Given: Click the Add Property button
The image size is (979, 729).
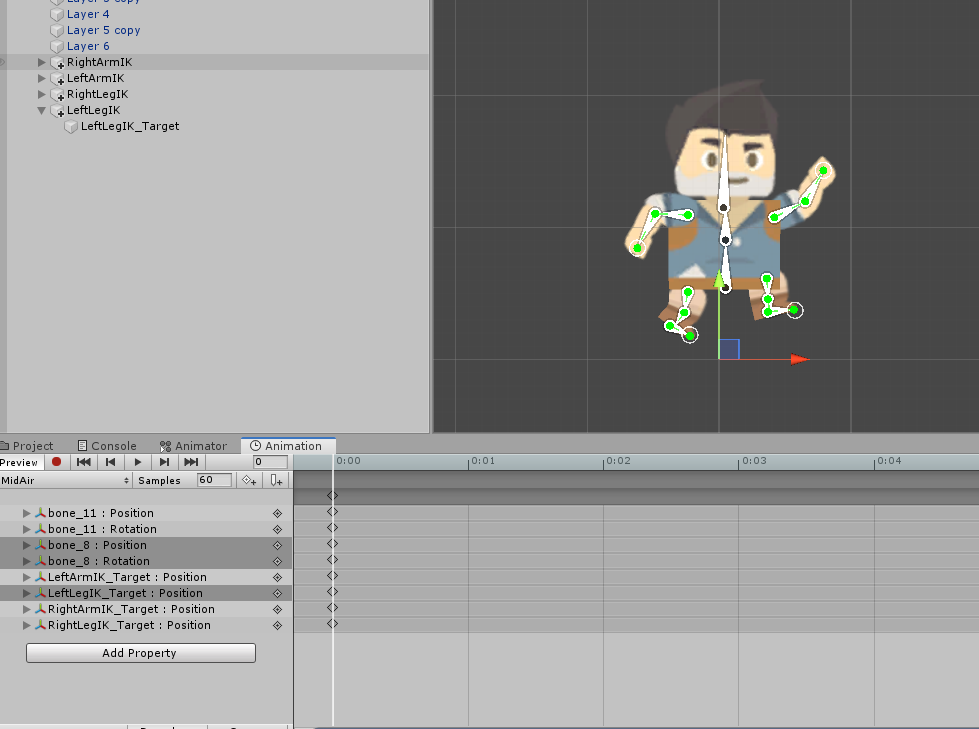Looking at the screenshot, I should 140,653.
